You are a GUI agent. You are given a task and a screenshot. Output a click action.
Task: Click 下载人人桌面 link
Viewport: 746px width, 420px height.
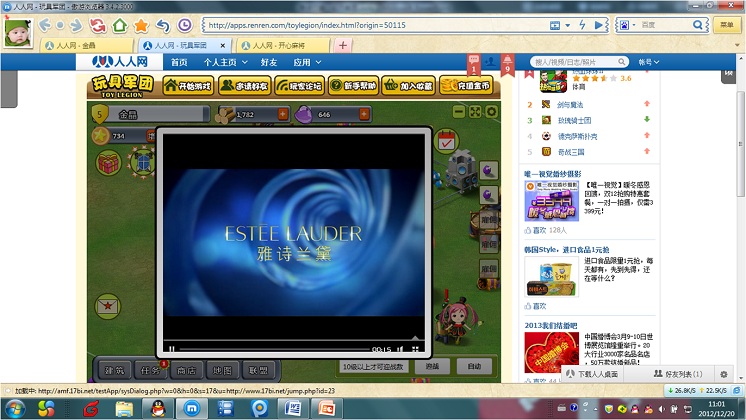pyautogui.click(x=592, y=374)
